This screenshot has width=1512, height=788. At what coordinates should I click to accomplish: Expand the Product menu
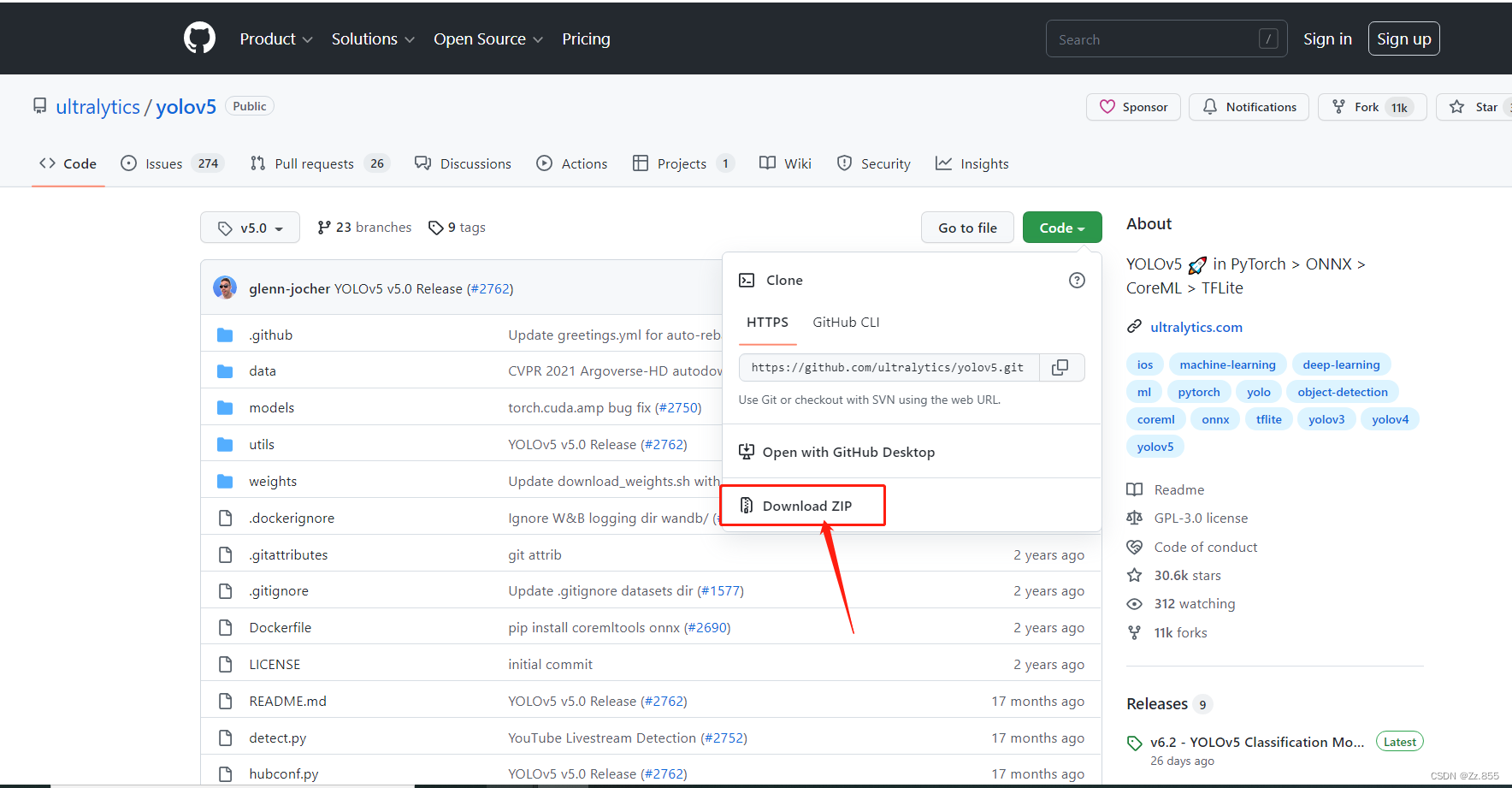coord(276,39)
